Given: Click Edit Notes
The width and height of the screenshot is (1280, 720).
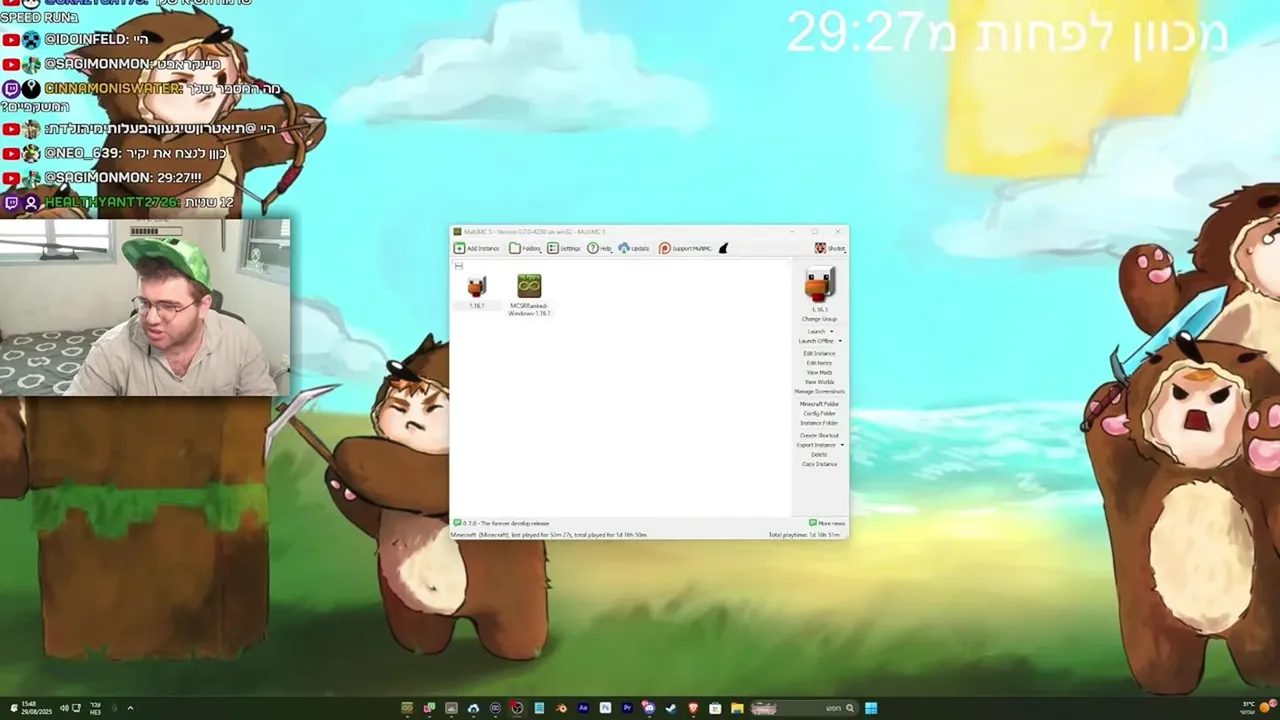Looking at the screenshot, I should 819,363.
